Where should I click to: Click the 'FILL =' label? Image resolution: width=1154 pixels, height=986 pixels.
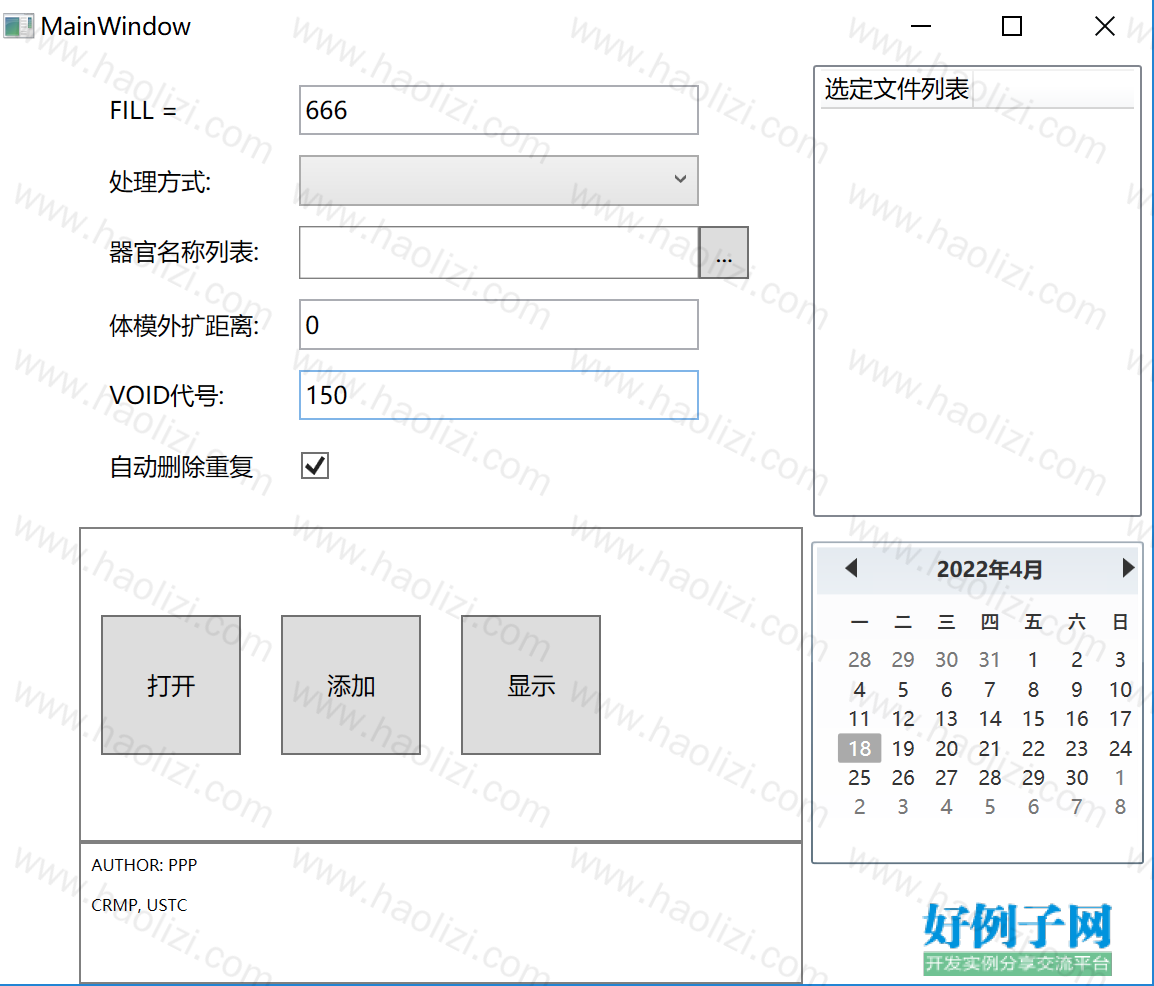pos(144,110)
